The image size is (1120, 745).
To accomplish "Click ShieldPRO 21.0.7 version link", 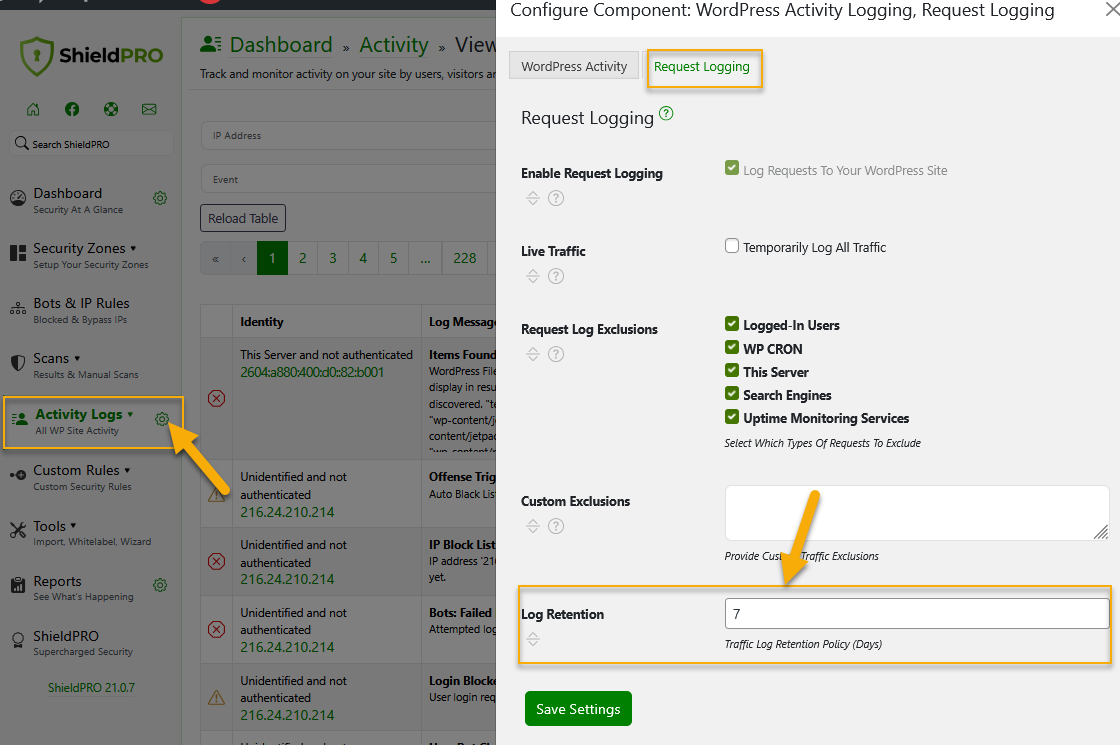I will click(91, 687).
